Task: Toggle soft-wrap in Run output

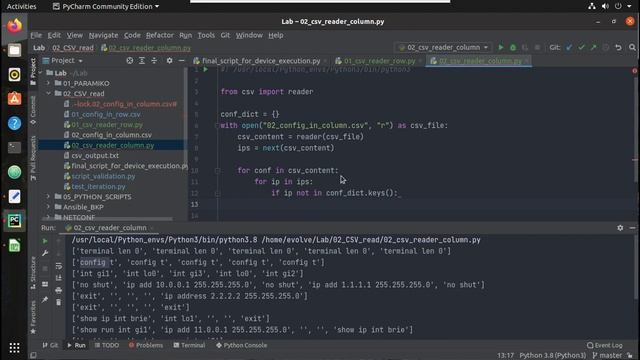Action: point(59,266)
